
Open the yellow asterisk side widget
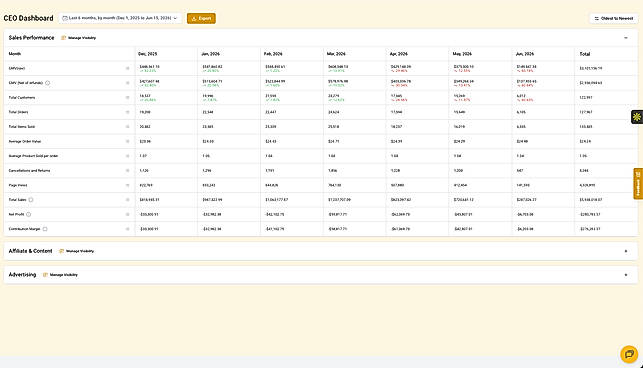(637, 117)
